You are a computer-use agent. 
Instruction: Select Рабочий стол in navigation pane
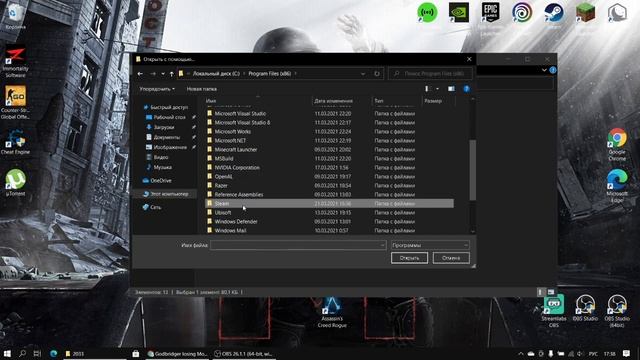tap(169, 117)
